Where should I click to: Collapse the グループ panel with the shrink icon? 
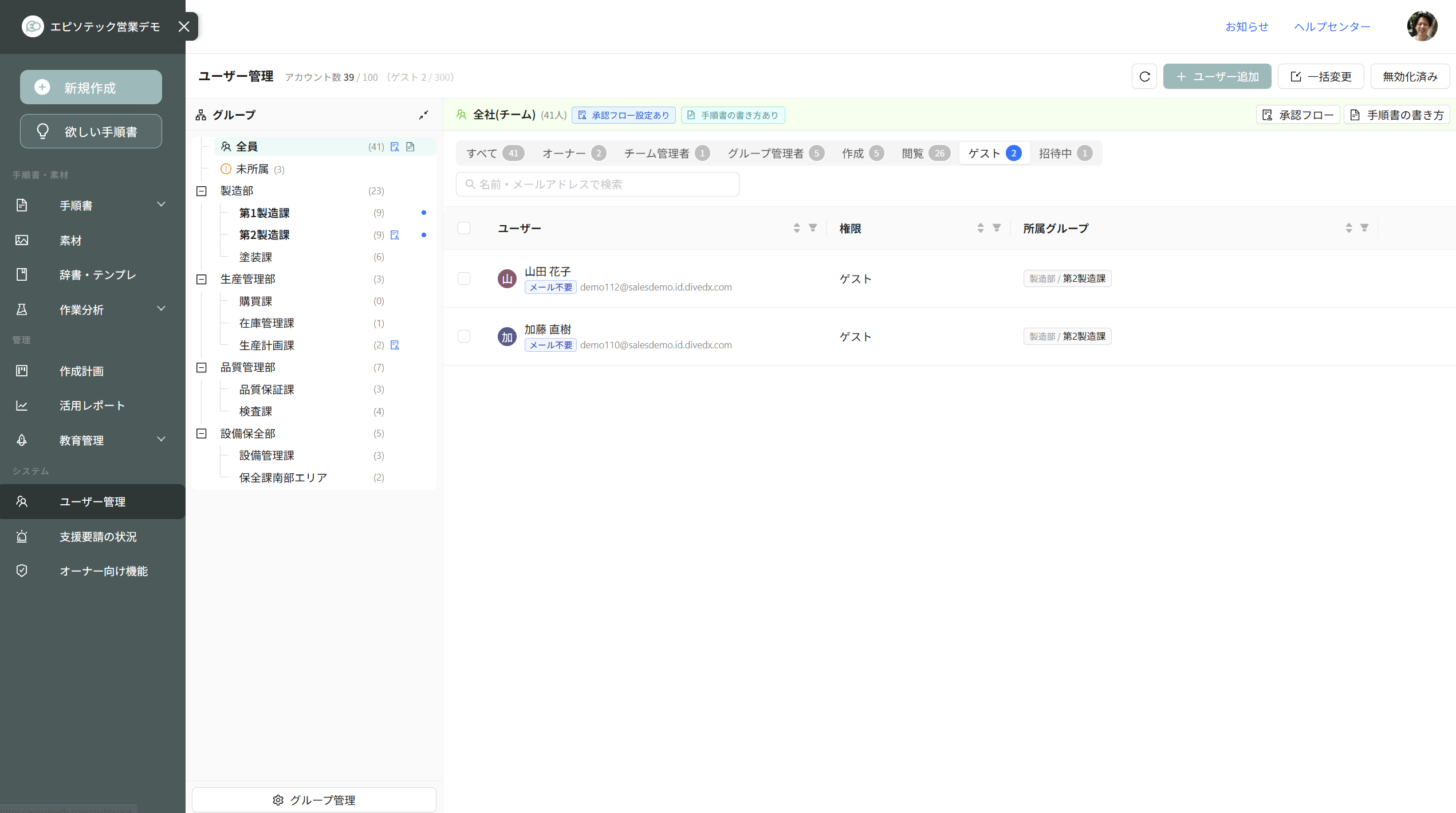tap(423, 115)
